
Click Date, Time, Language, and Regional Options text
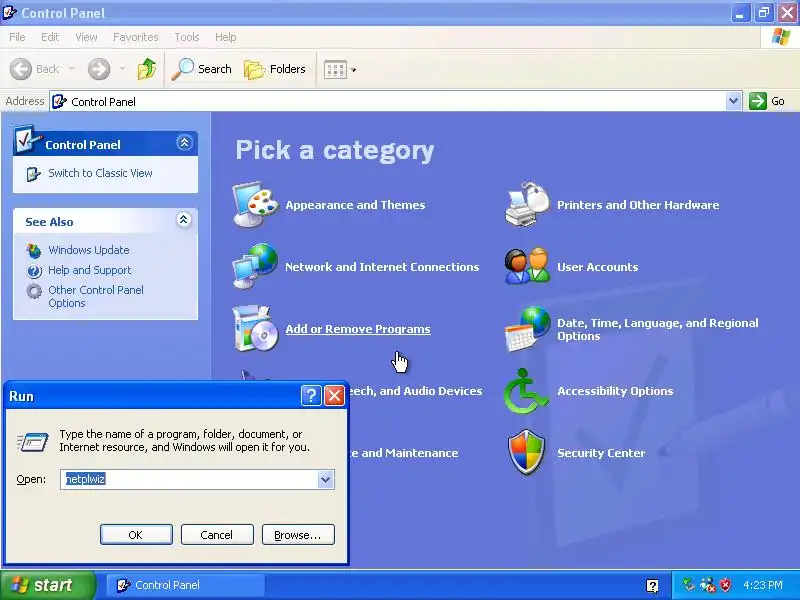coord(658,330)
